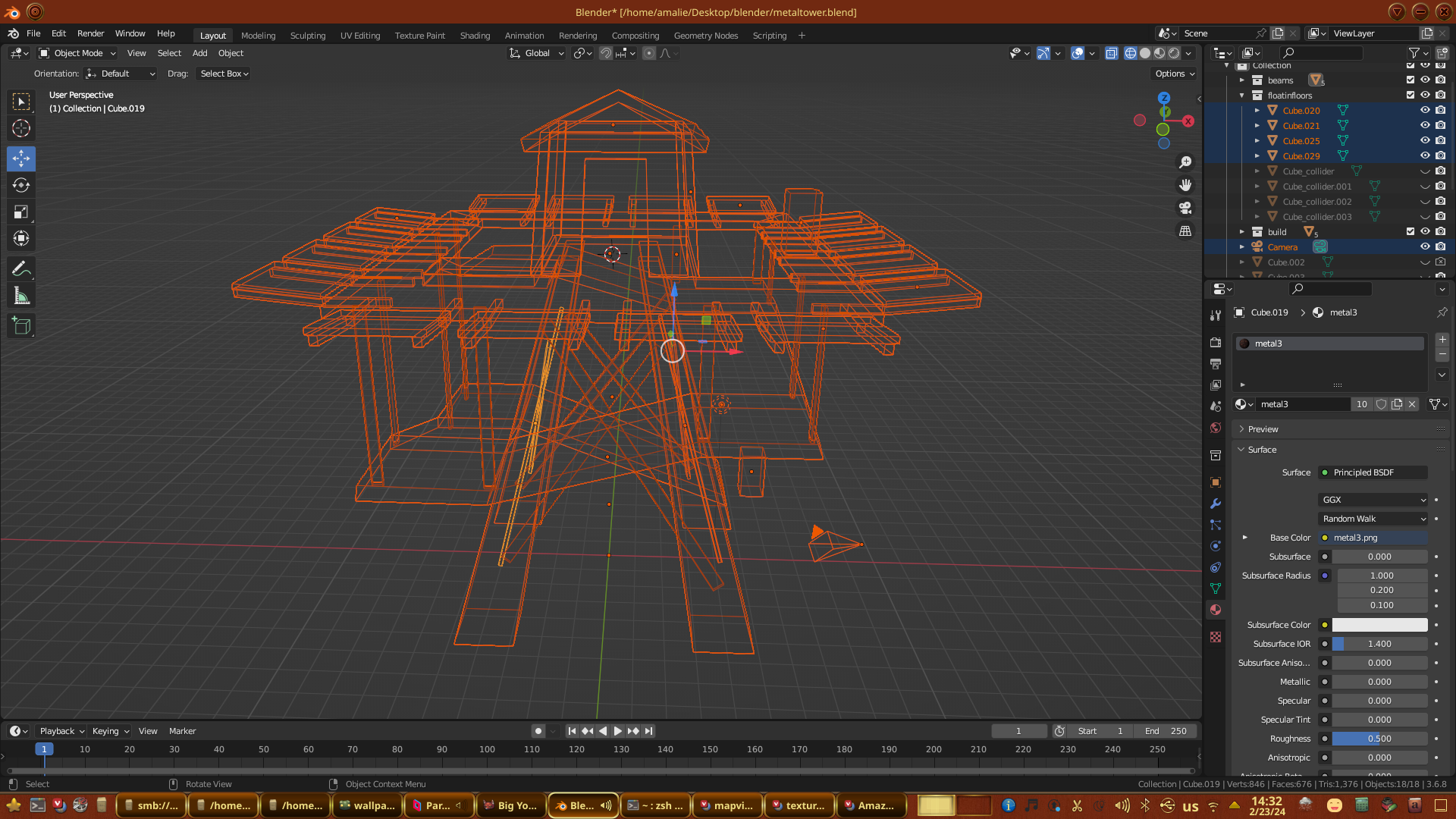Expand the Preview panel section
This screenshot has width=1456, height=819.
pyautogui.click(x=1263, y=429)
